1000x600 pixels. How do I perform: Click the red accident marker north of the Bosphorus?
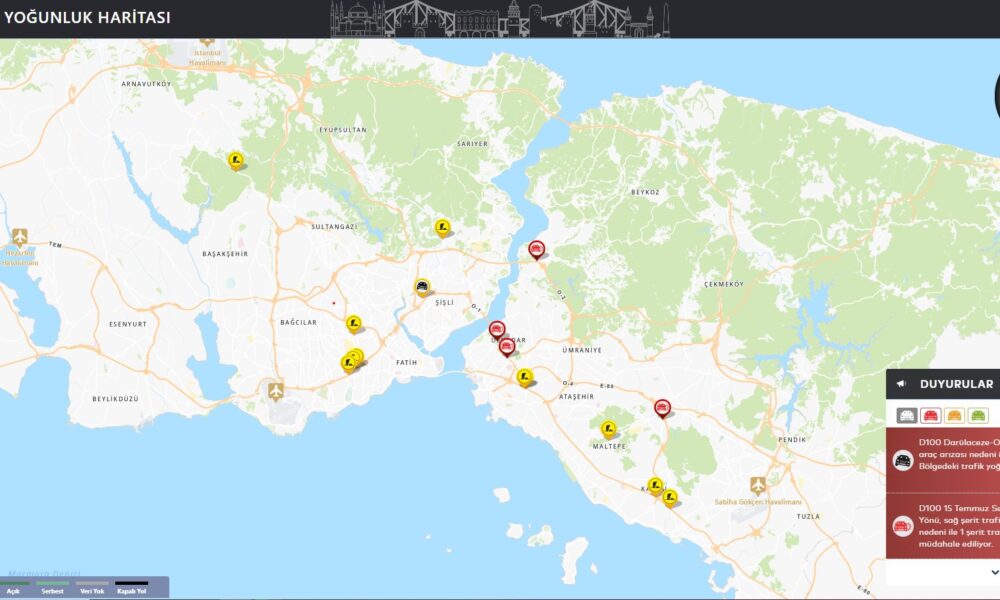point(536,249)
